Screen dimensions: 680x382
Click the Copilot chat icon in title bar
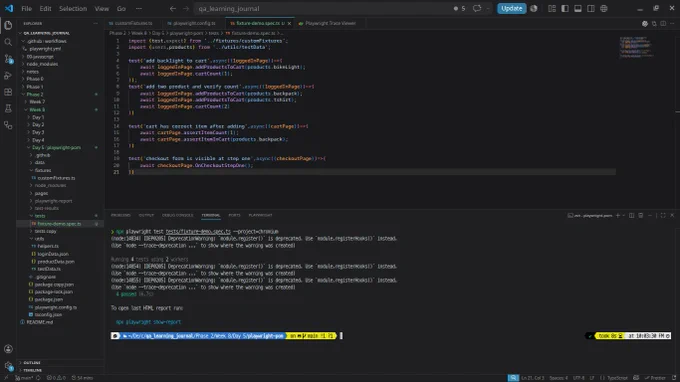(x=477, y=8)
